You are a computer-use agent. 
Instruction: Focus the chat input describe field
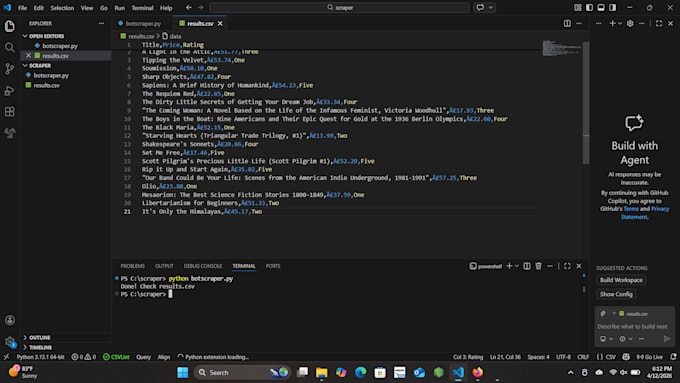click(x=632, y=326)
